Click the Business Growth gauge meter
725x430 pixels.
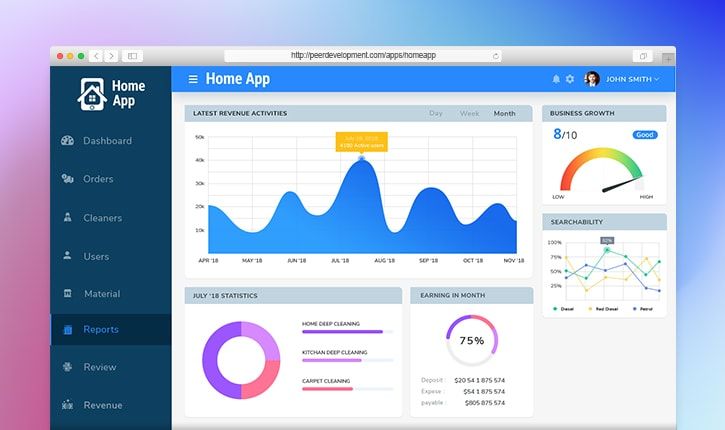[602, 170]
